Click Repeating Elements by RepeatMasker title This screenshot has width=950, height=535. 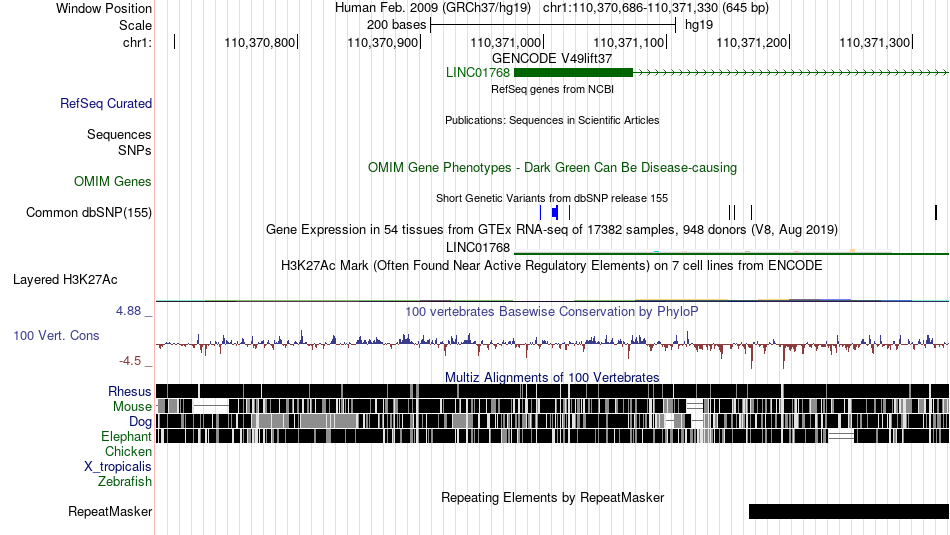(x=553, y=497)
